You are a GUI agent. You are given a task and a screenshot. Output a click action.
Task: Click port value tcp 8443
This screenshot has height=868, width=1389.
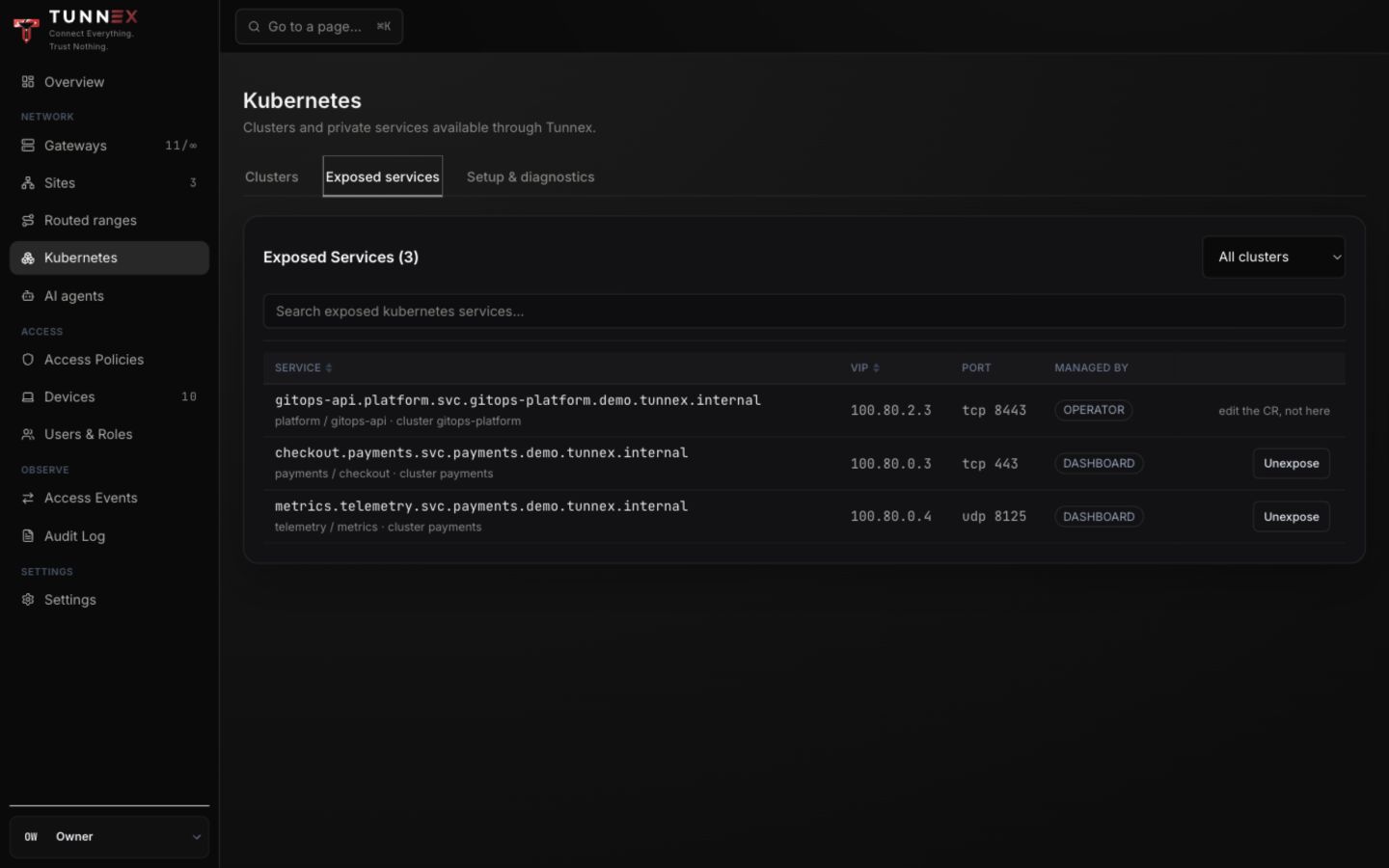[994, 411]
